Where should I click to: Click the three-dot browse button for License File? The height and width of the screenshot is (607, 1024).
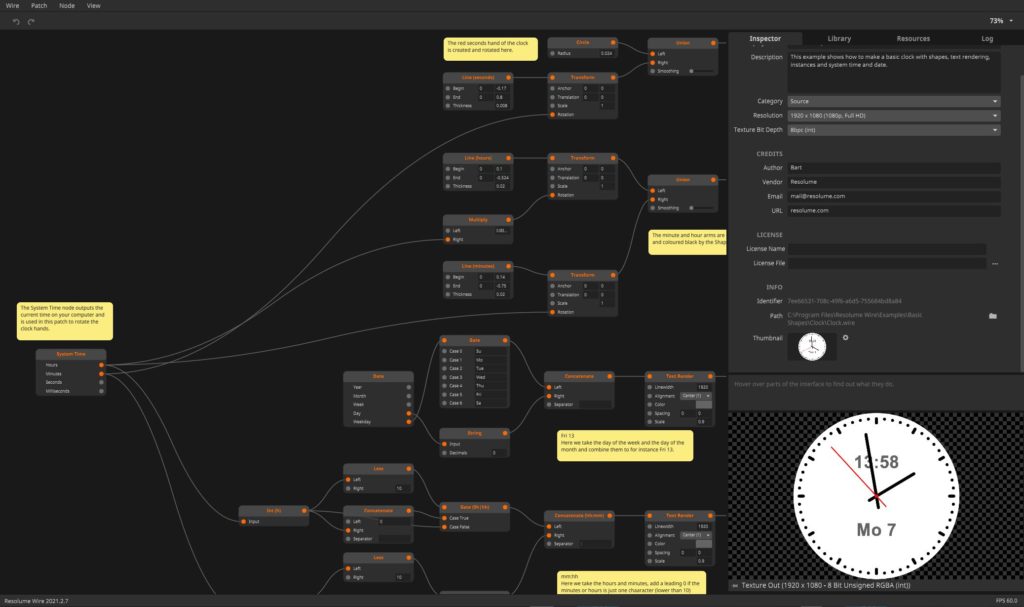[x=995, y=263]
